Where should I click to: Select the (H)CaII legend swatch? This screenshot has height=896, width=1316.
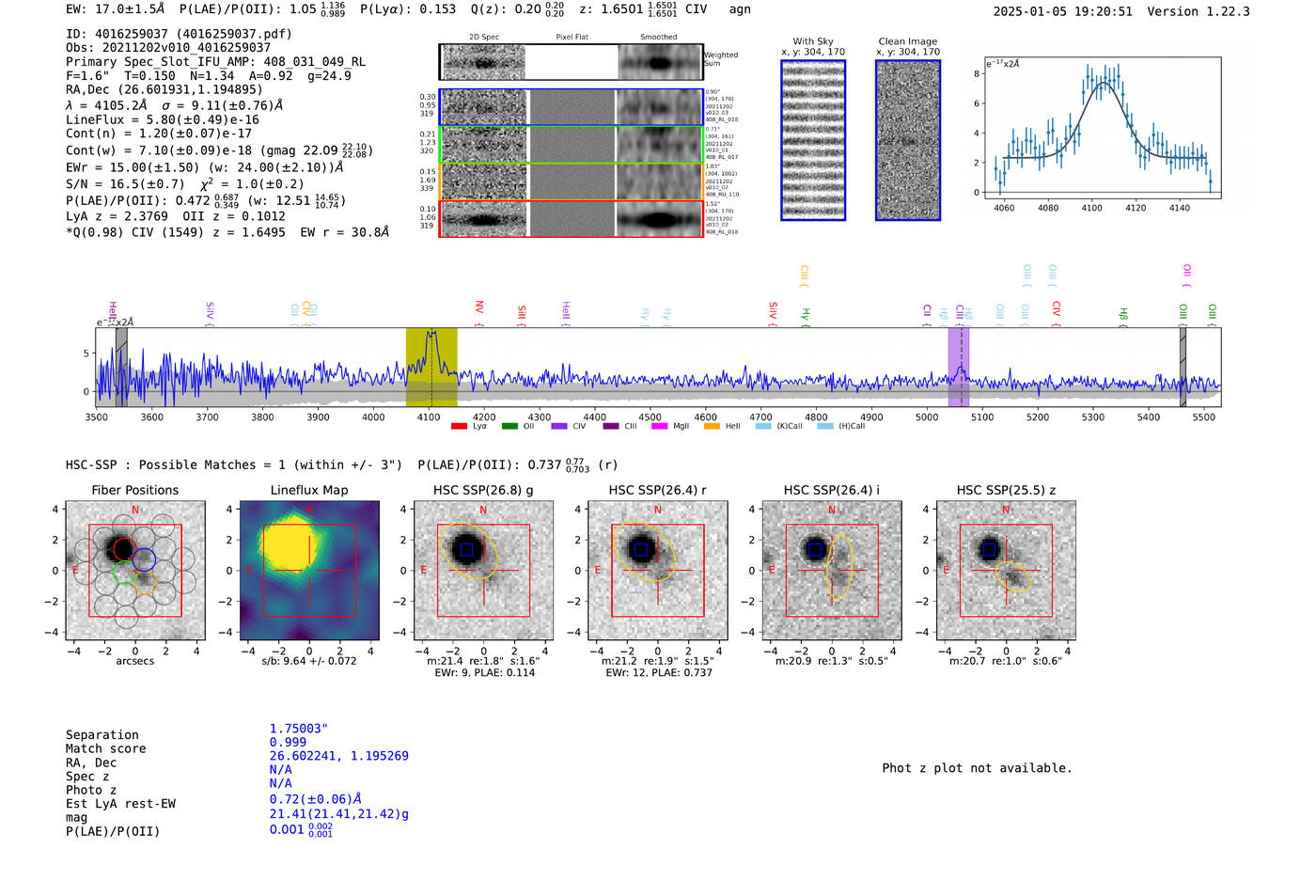824,426
